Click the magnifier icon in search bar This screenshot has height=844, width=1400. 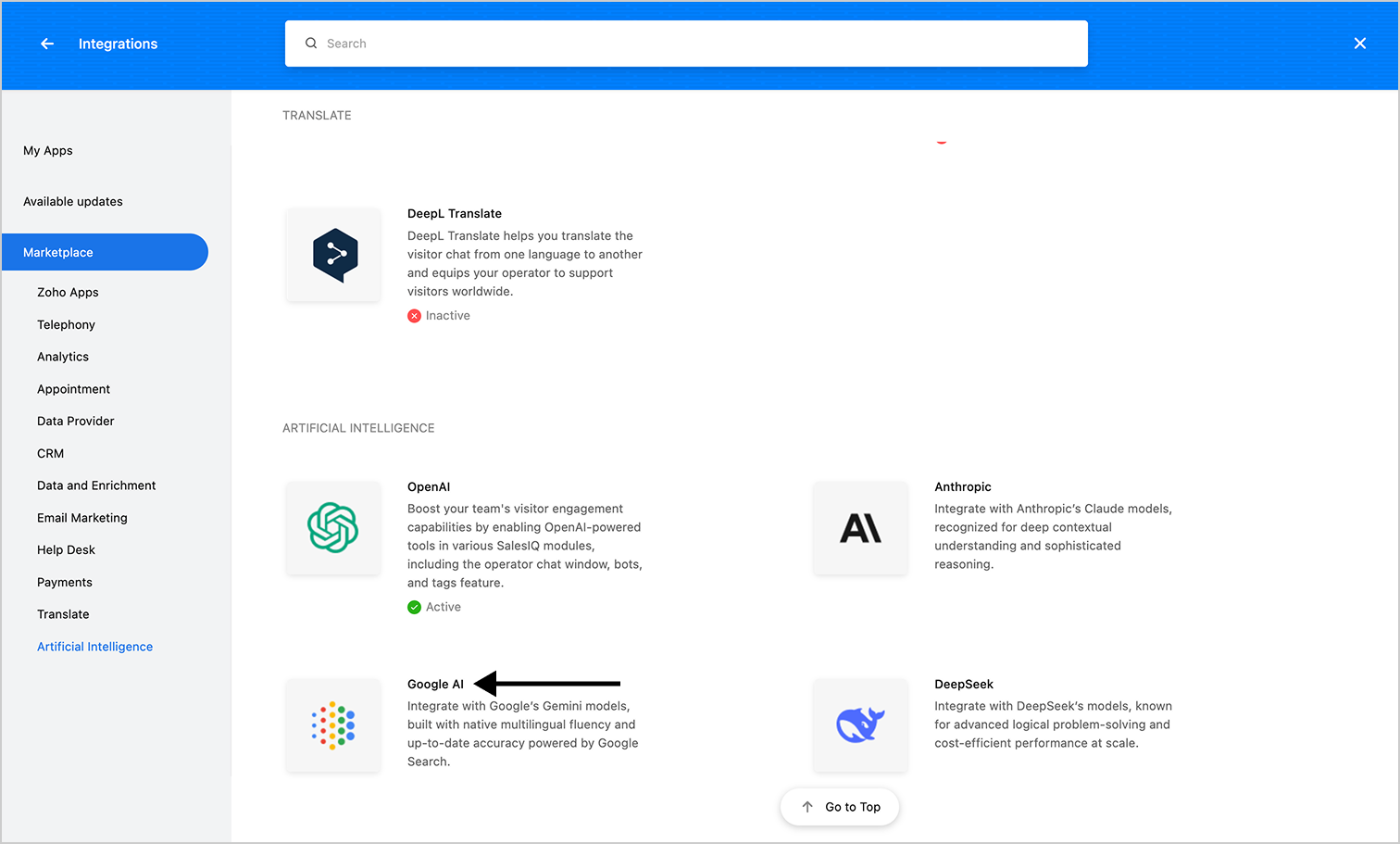(311, 44)
